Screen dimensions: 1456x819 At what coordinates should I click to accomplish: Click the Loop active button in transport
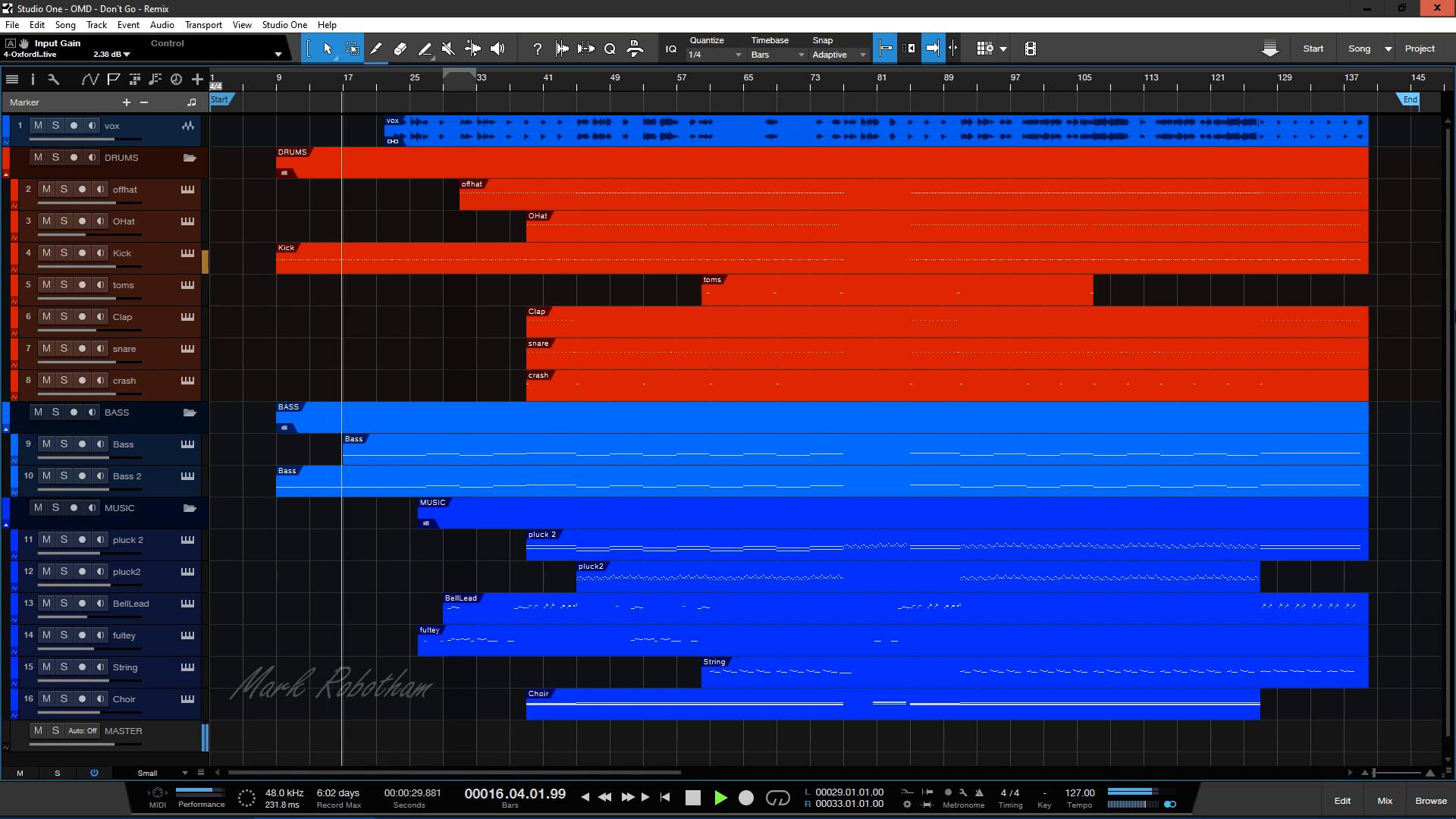pyautogui.click(x=777, y=798)
